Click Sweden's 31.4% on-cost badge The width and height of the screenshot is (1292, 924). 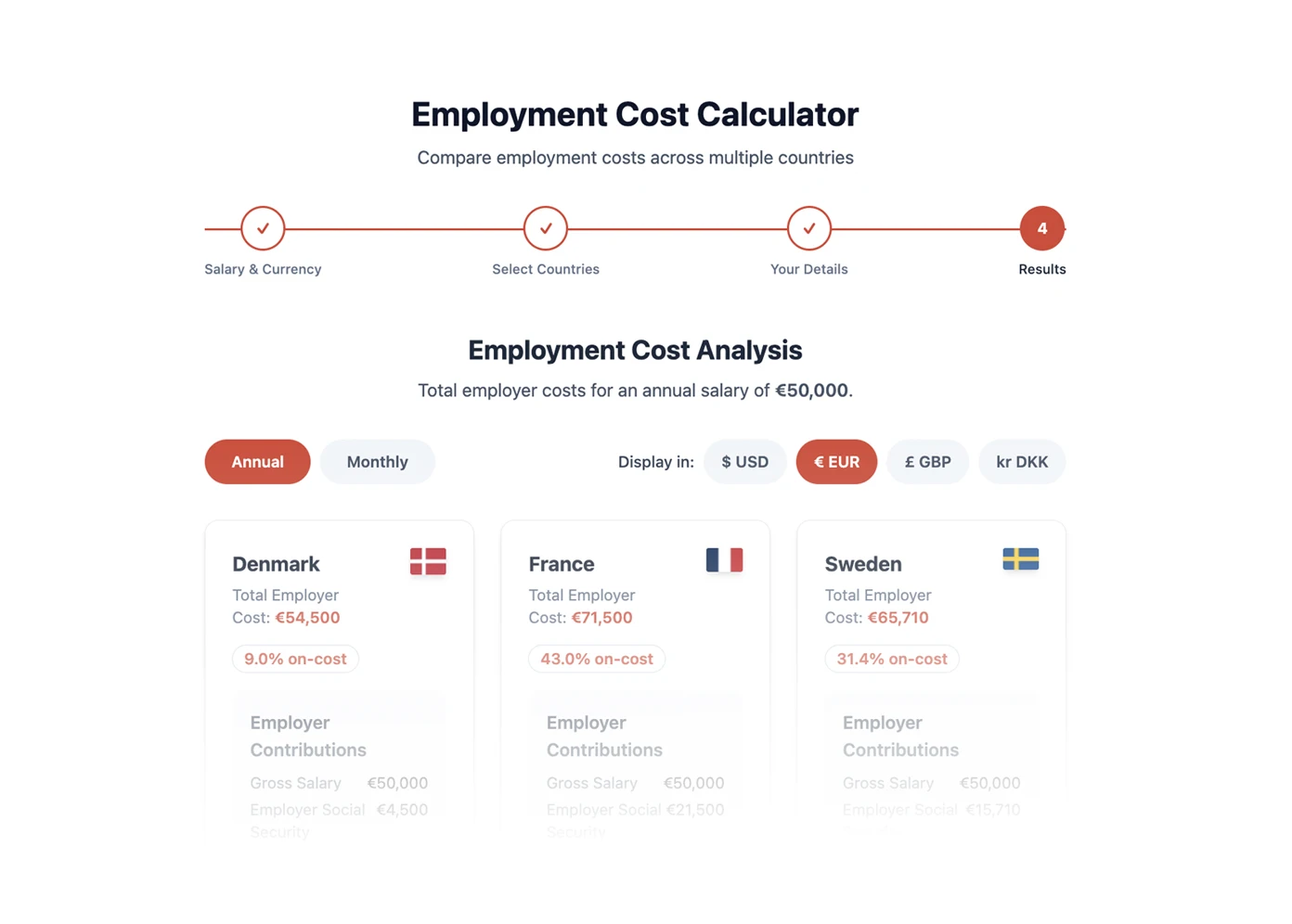tap(892, 659)
